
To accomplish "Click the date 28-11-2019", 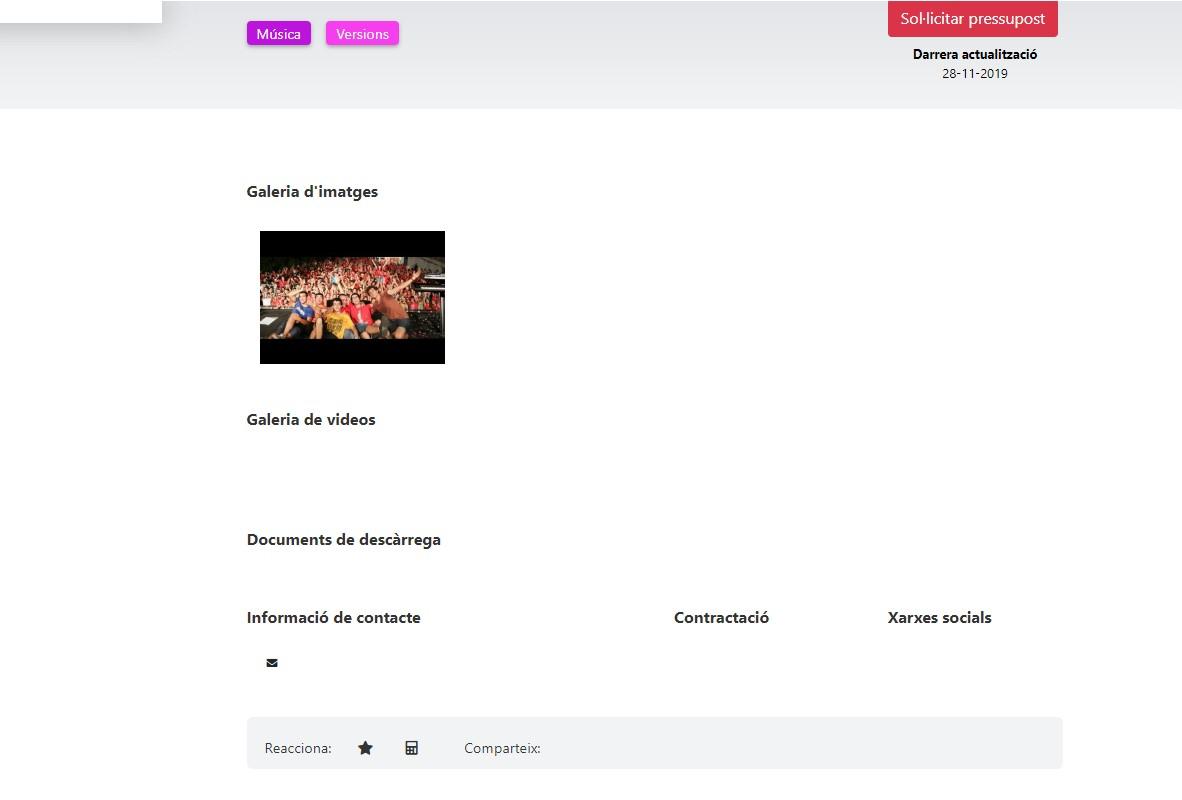I will coord(974,74).
